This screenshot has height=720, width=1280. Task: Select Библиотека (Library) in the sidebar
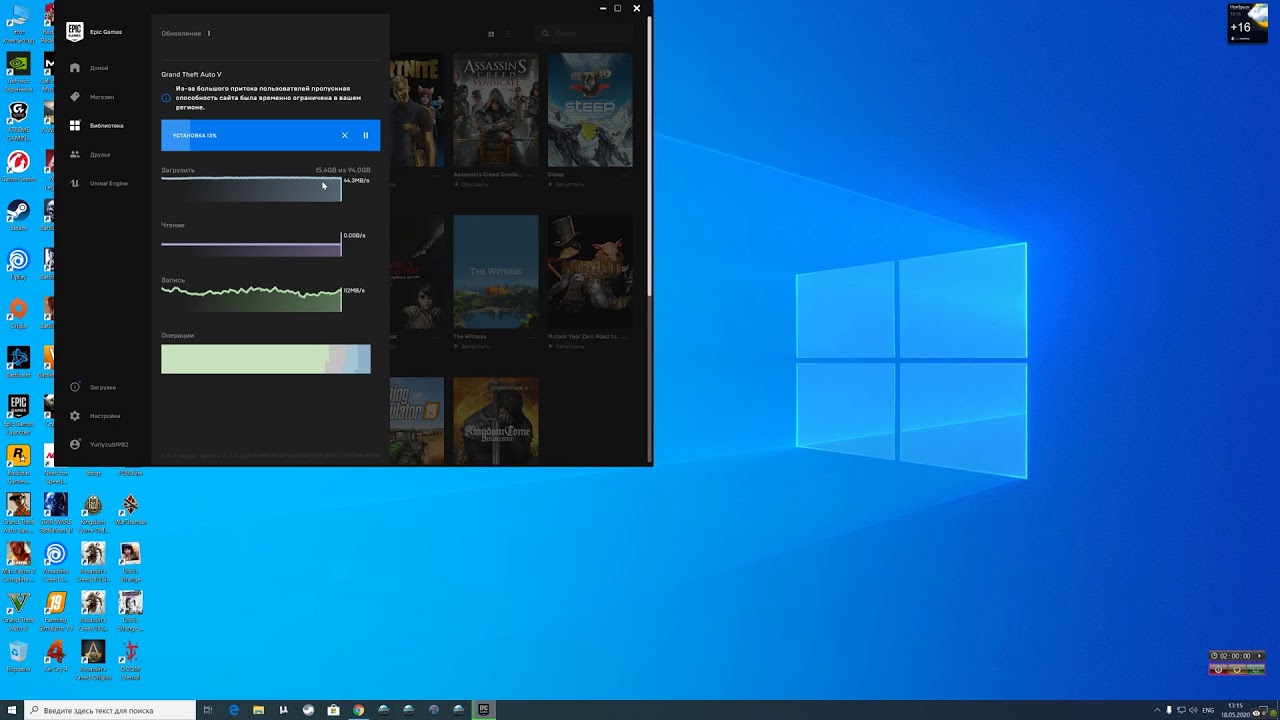click(96, 126)
